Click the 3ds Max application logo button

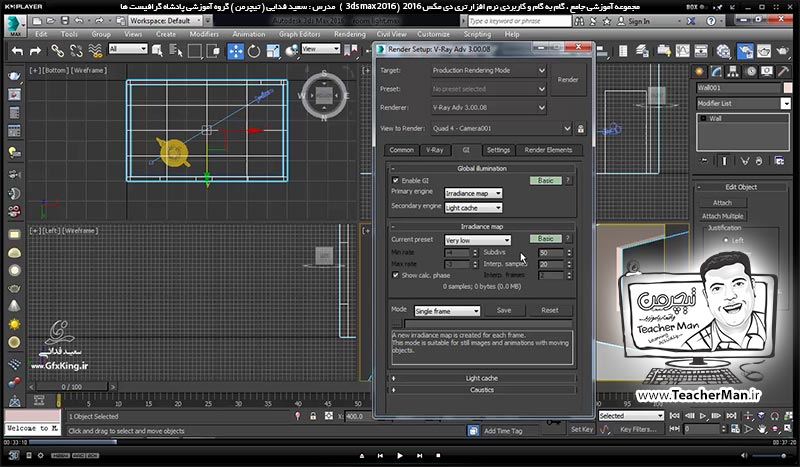tap(15, 26)
